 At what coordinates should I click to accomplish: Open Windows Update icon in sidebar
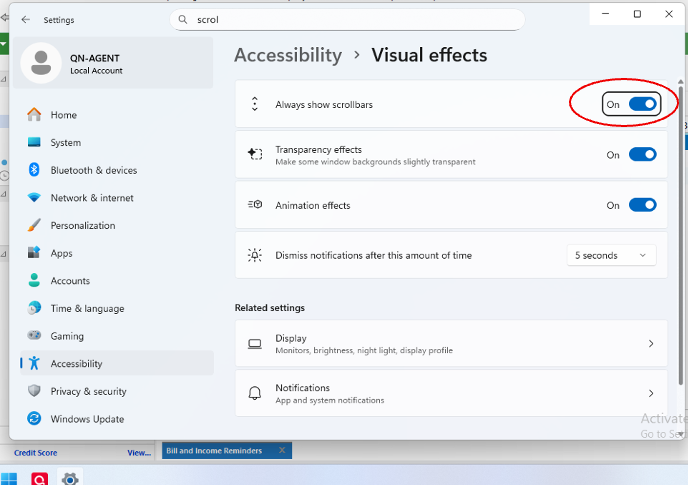click(34, 419)
